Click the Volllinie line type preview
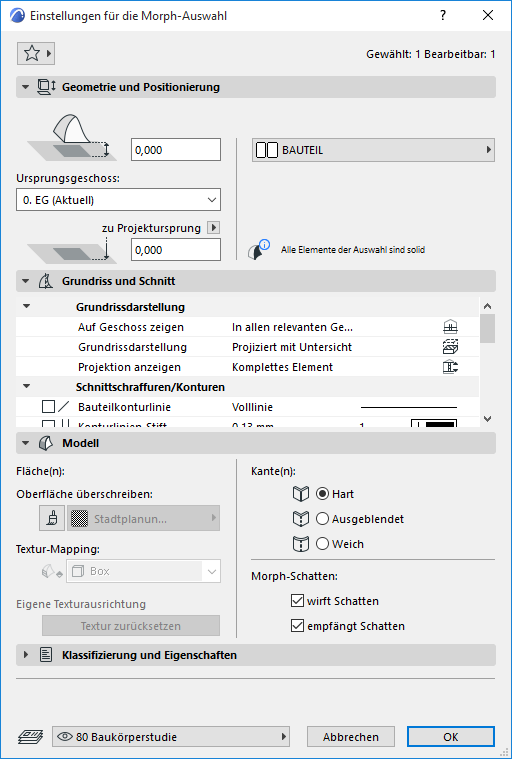Image resolution: width=512 pixels, height=759 pixels. point(409,408)
